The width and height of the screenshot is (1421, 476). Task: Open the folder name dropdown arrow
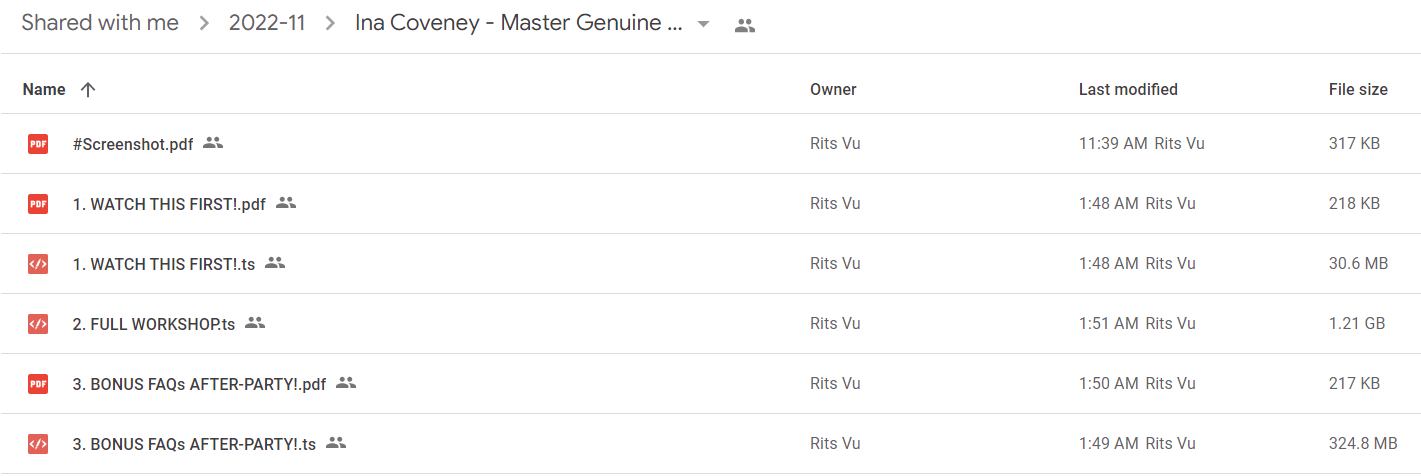(704, 25)
